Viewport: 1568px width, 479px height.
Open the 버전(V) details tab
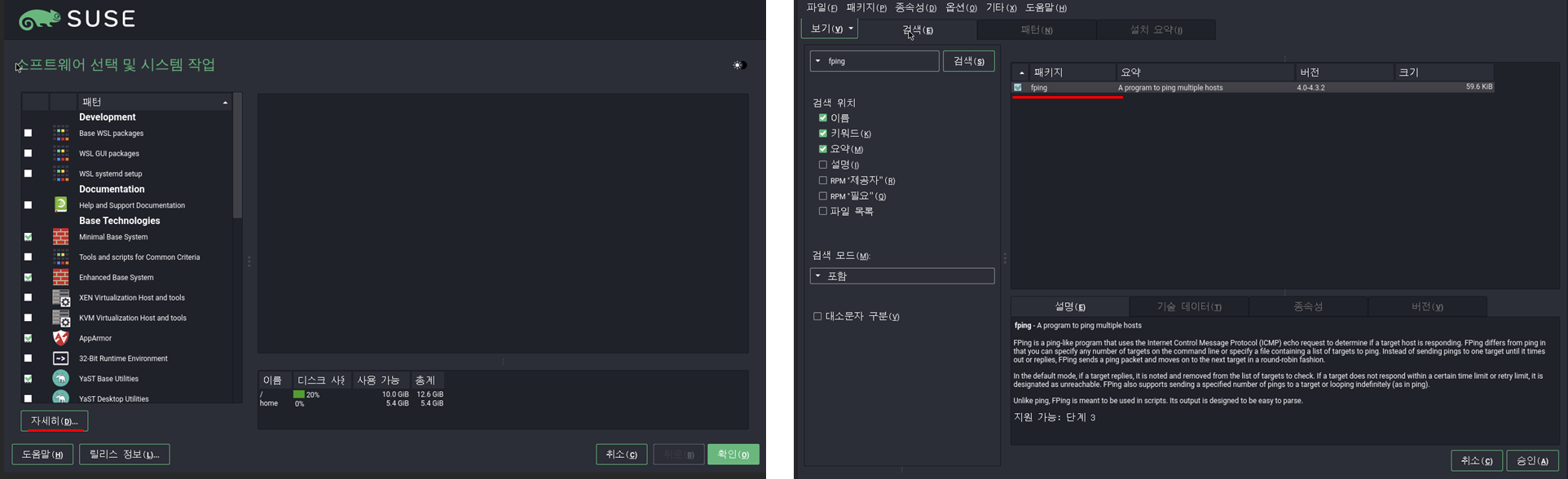(1427, 307)
